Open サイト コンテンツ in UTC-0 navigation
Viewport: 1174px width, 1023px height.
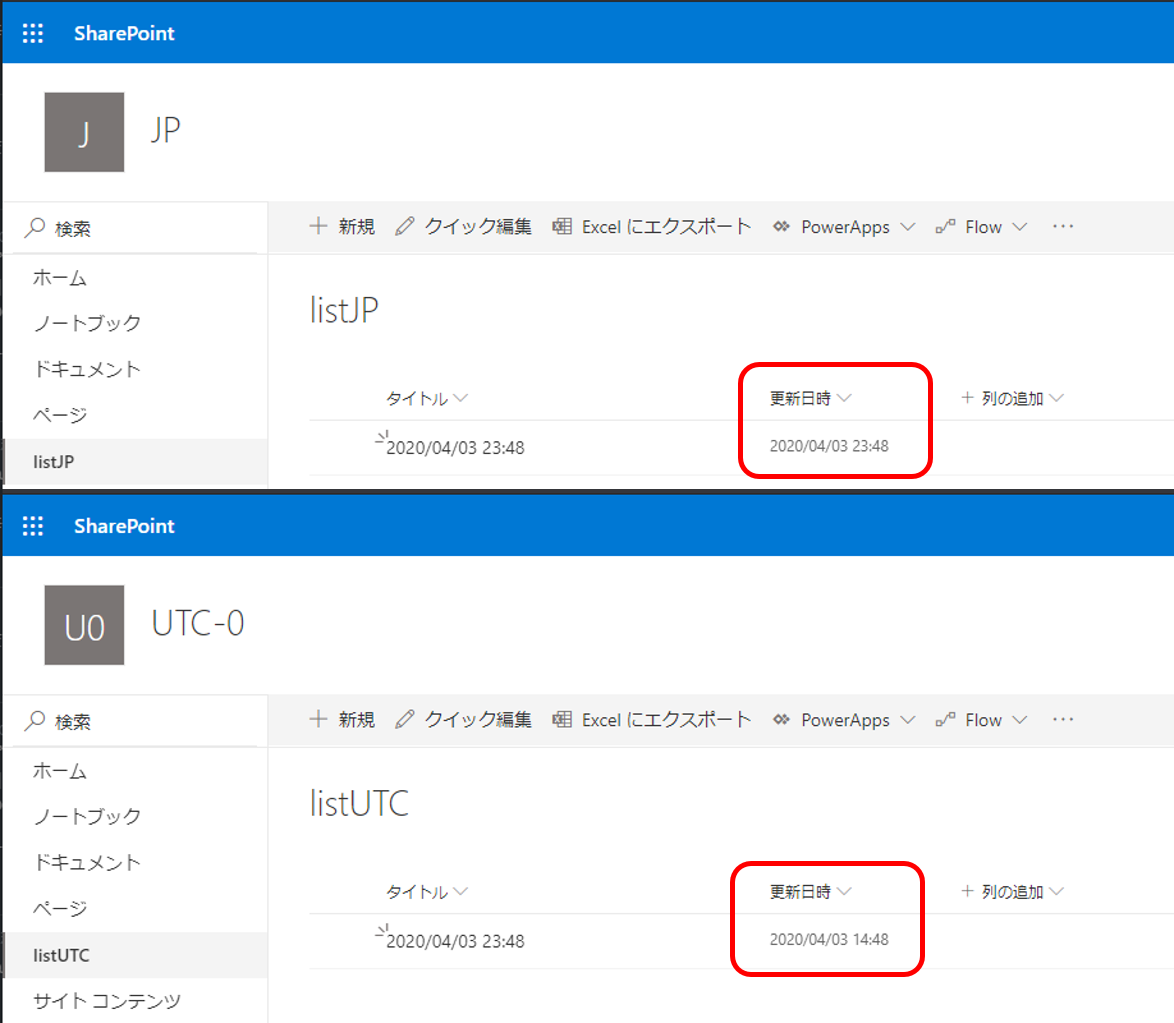pyautogui.click(x=107, y=1001)
